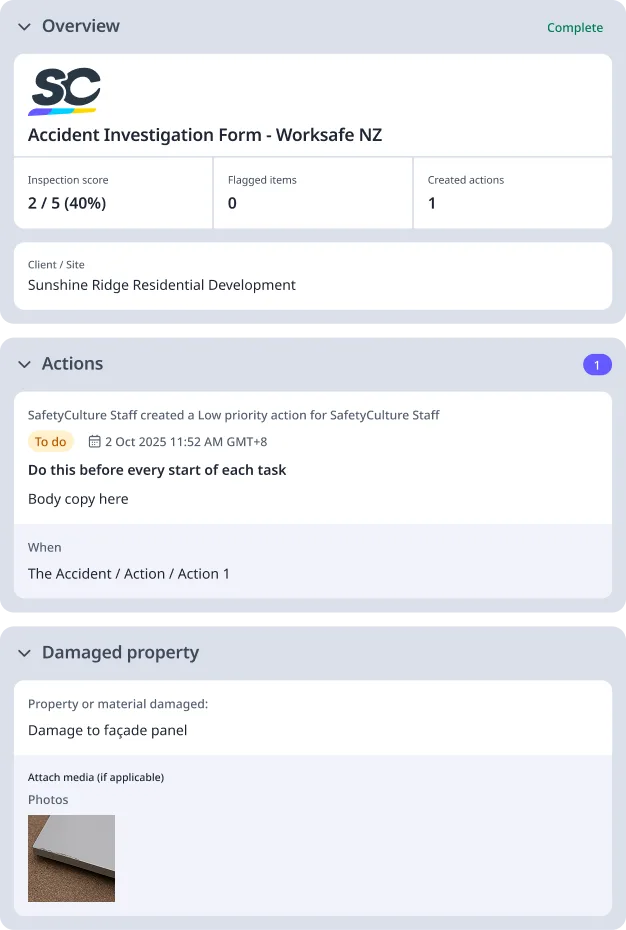Click the Damage to façade panel response
Screen dimensions: 626x930
click(x=108, y=730)
